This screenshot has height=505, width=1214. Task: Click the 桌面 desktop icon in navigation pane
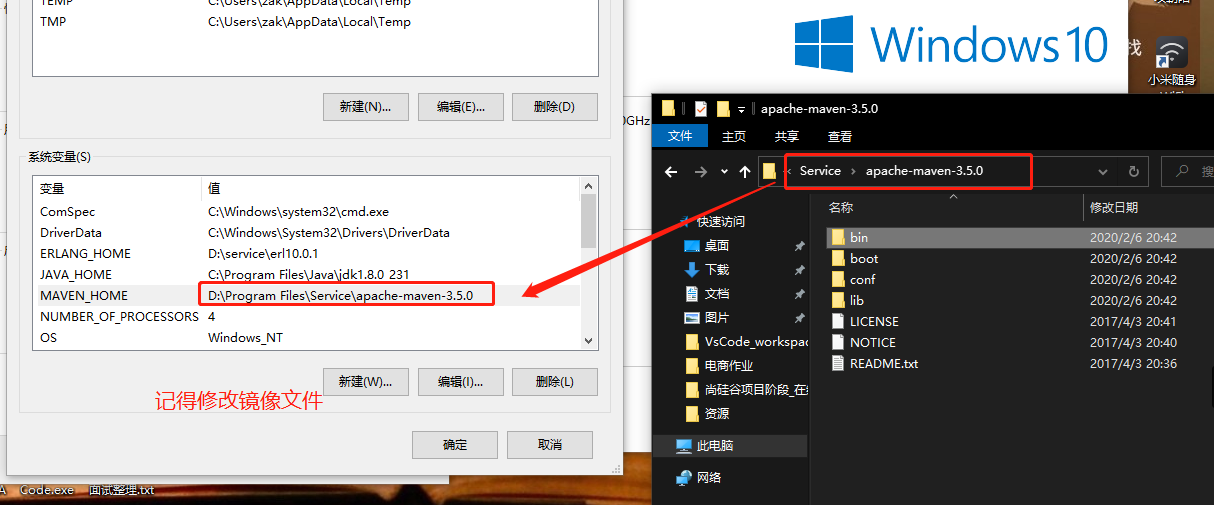691,246
